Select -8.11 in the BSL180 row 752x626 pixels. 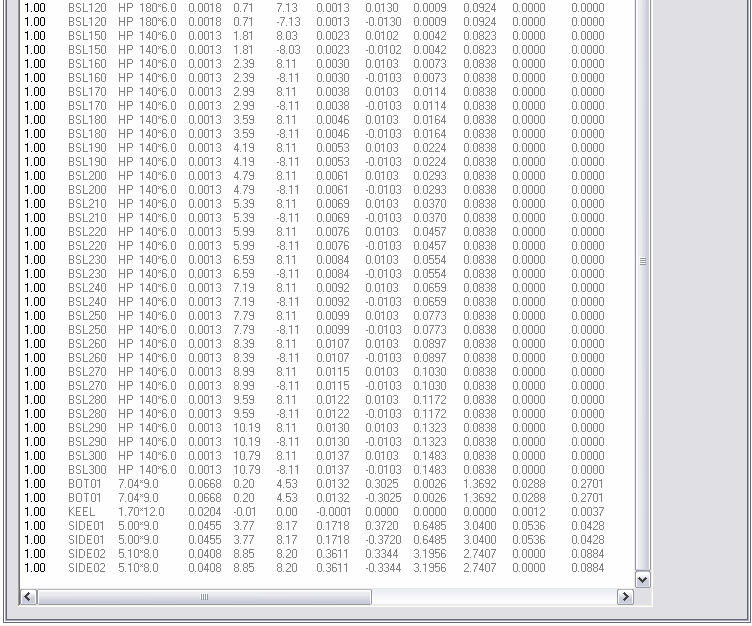(288, 134)
